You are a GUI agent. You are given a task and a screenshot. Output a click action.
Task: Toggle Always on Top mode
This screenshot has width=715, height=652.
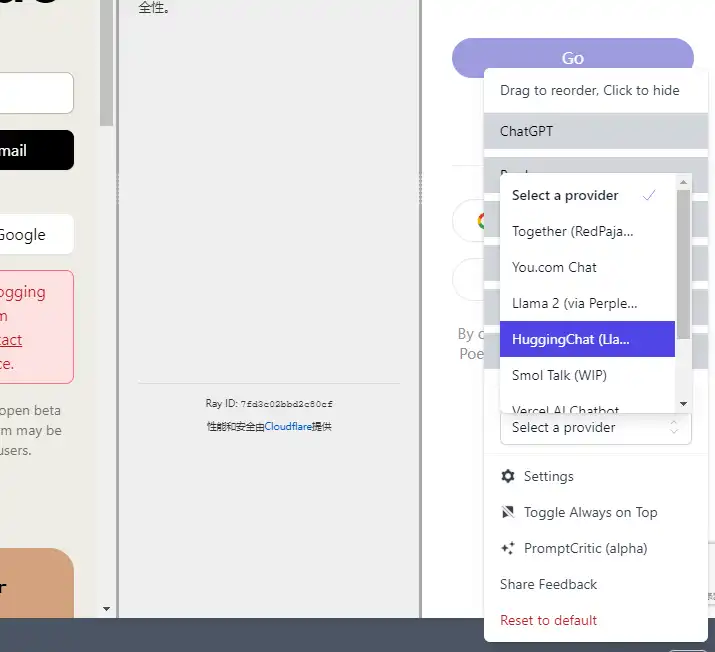point(590,512)
